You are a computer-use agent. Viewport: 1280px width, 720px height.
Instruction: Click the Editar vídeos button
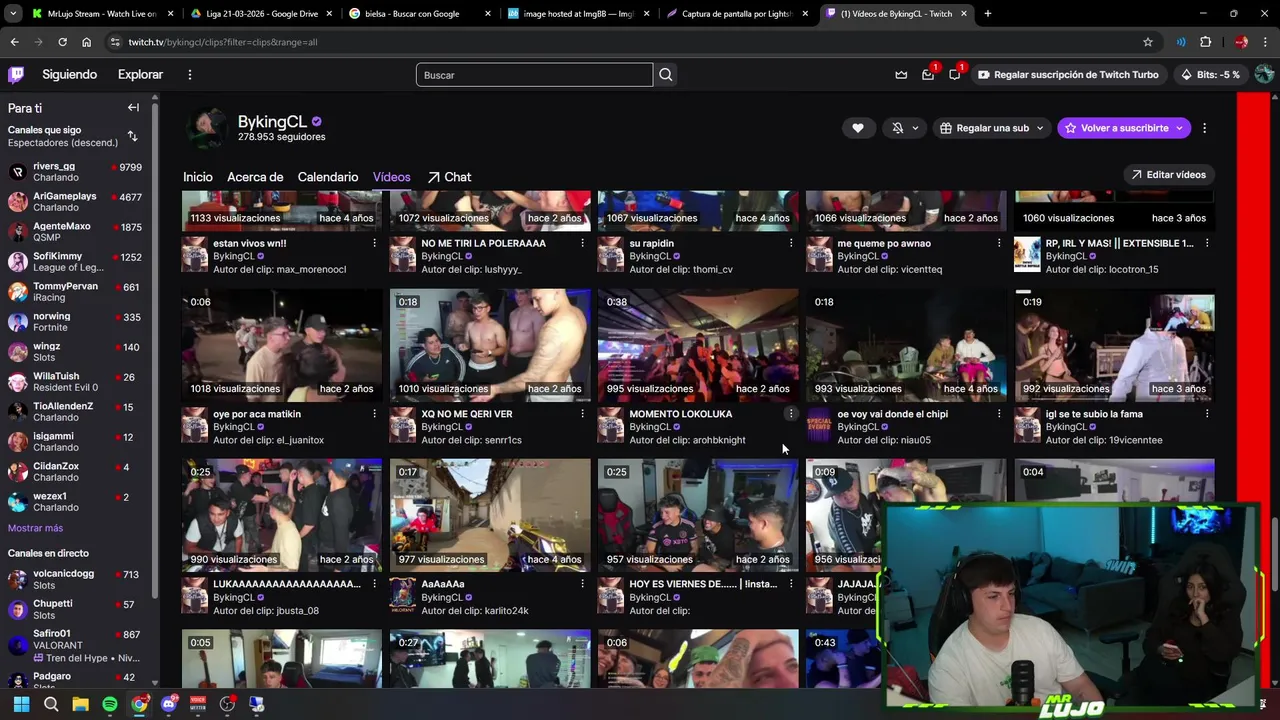tap(1169, 174)
